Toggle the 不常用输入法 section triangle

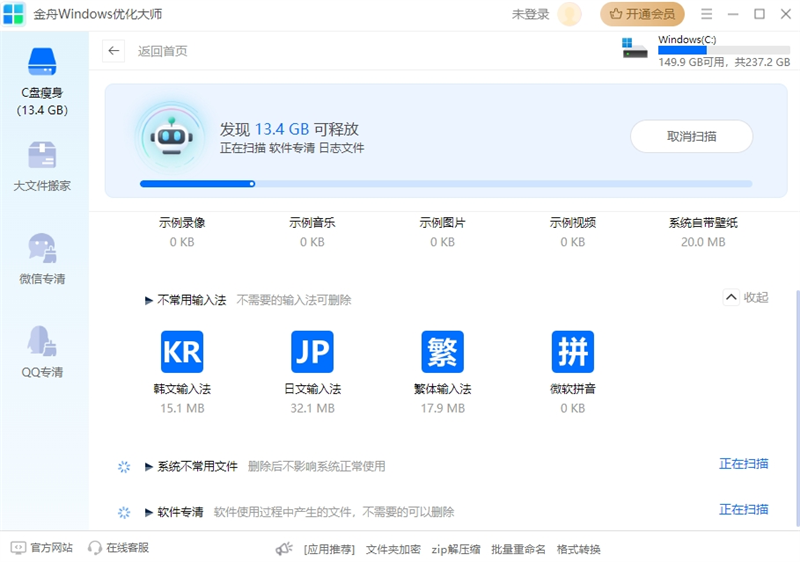point(150,300)
